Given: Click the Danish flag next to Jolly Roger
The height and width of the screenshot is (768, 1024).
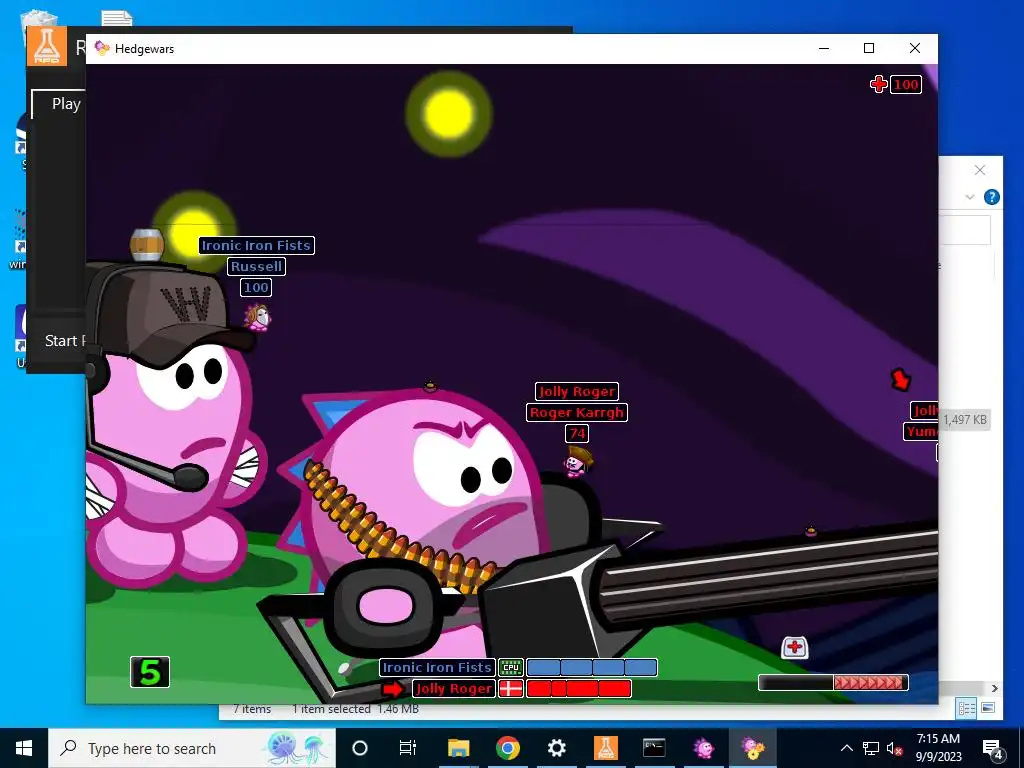Looking at the screenshot, I should coord(511,688).
